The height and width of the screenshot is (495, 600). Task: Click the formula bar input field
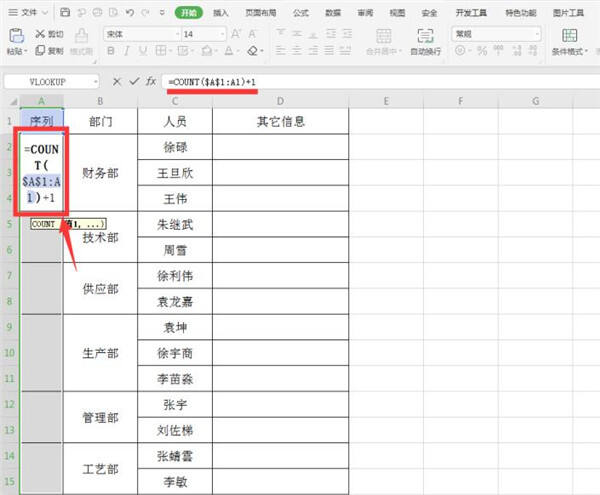381,81
